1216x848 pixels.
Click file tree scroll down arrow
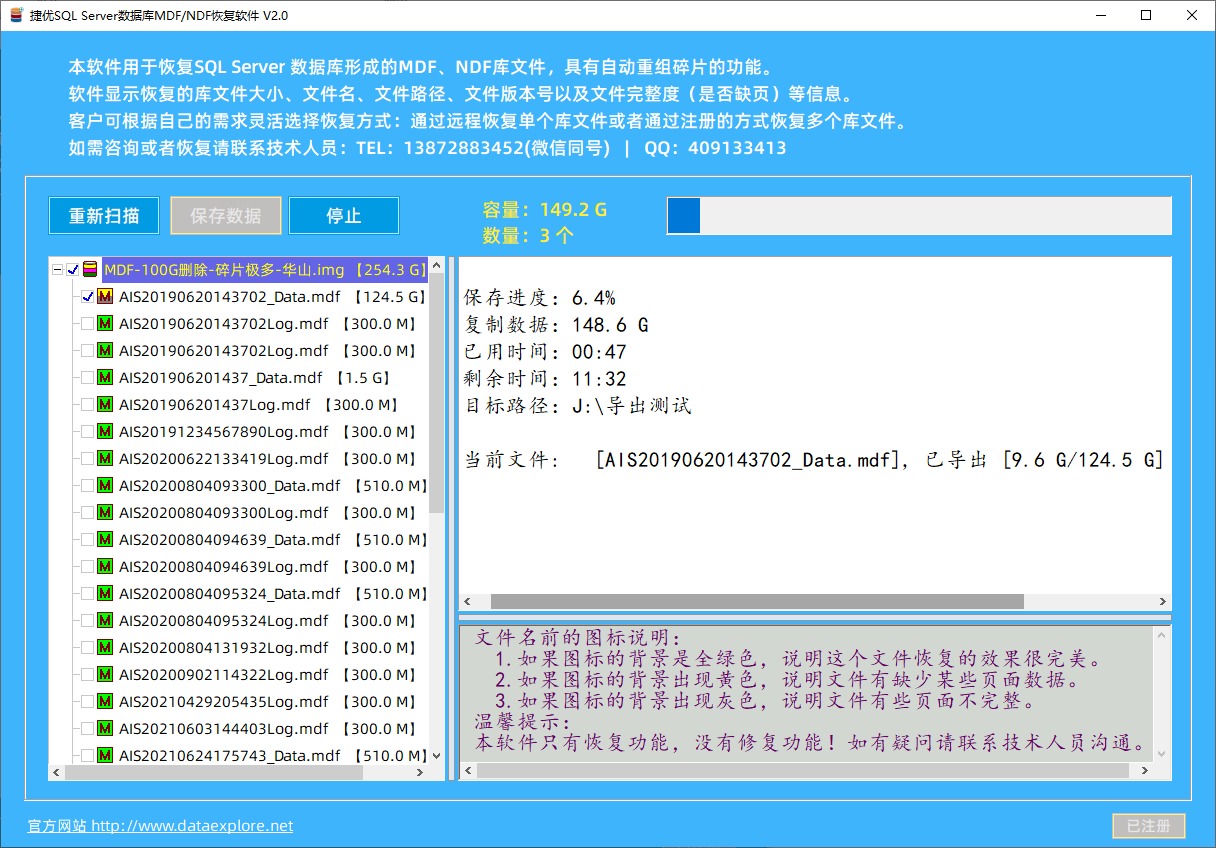point(437,756)
